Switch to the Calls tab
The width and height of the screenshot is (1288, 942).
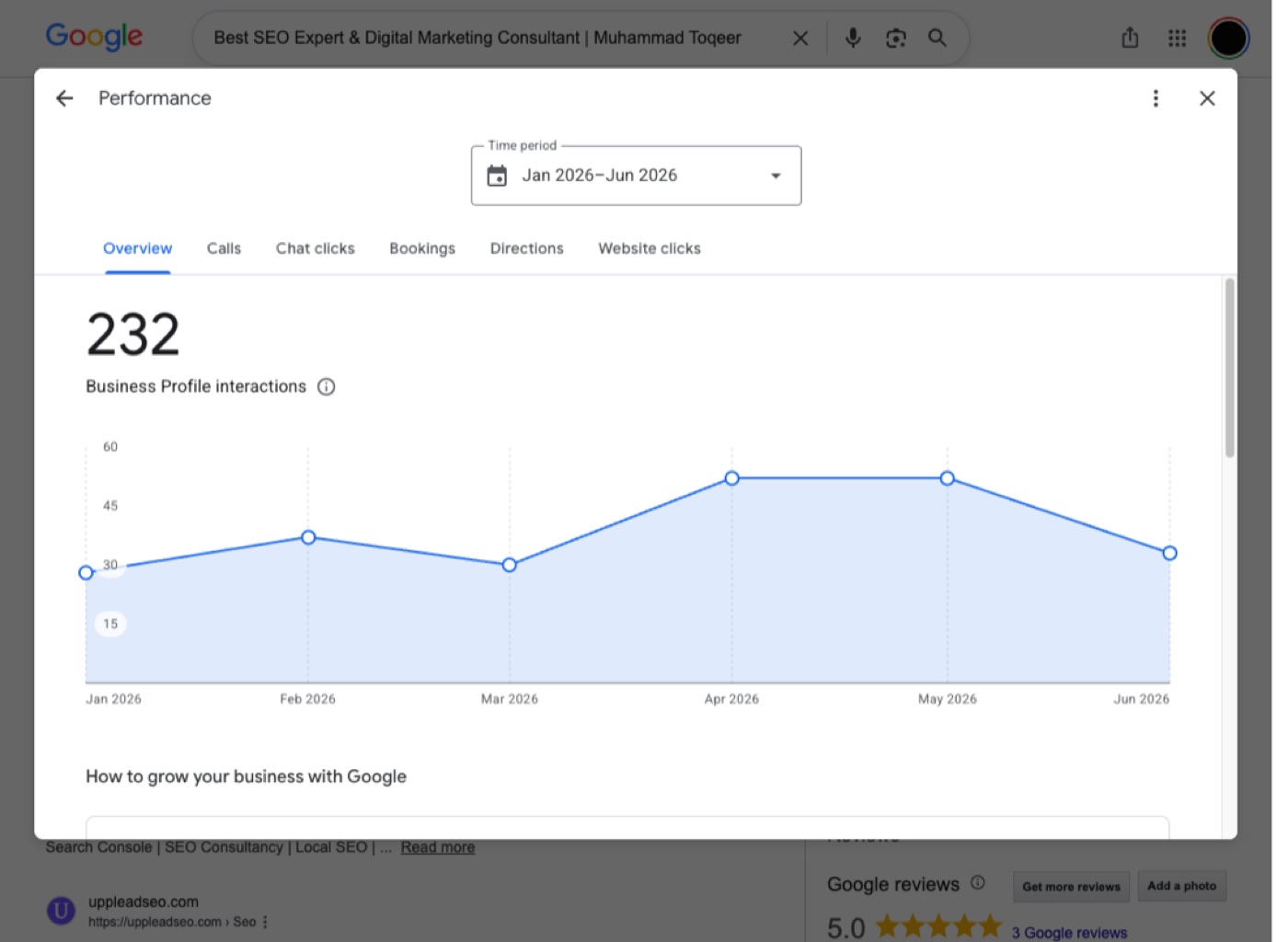(224, 248)
